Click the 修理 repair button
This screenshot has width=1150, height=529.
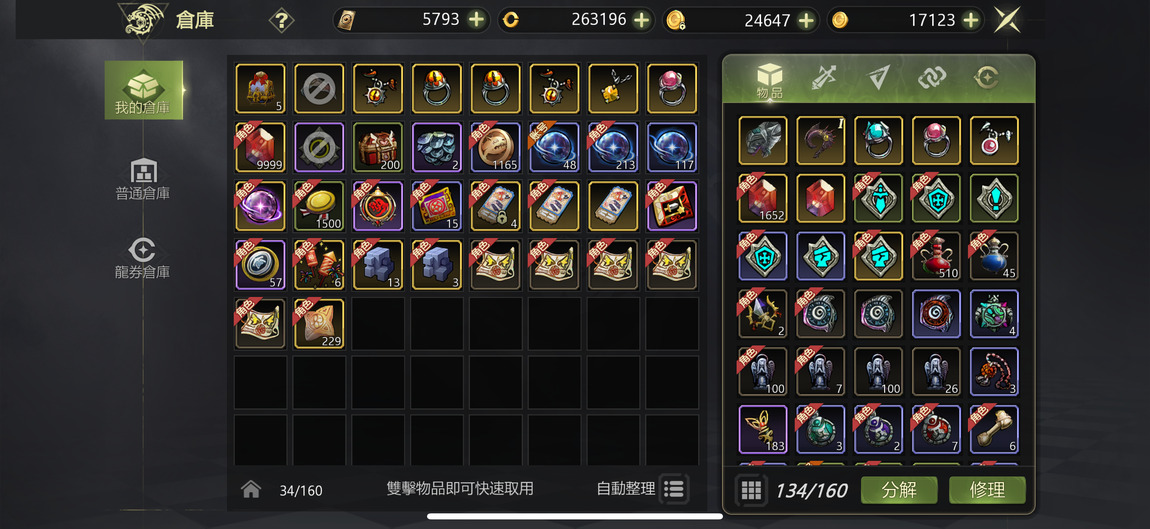point(987,490)
